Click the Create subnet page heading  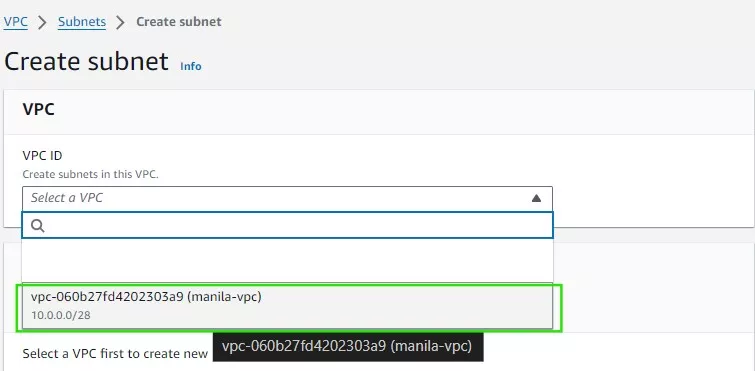click(x=86, y=62)
